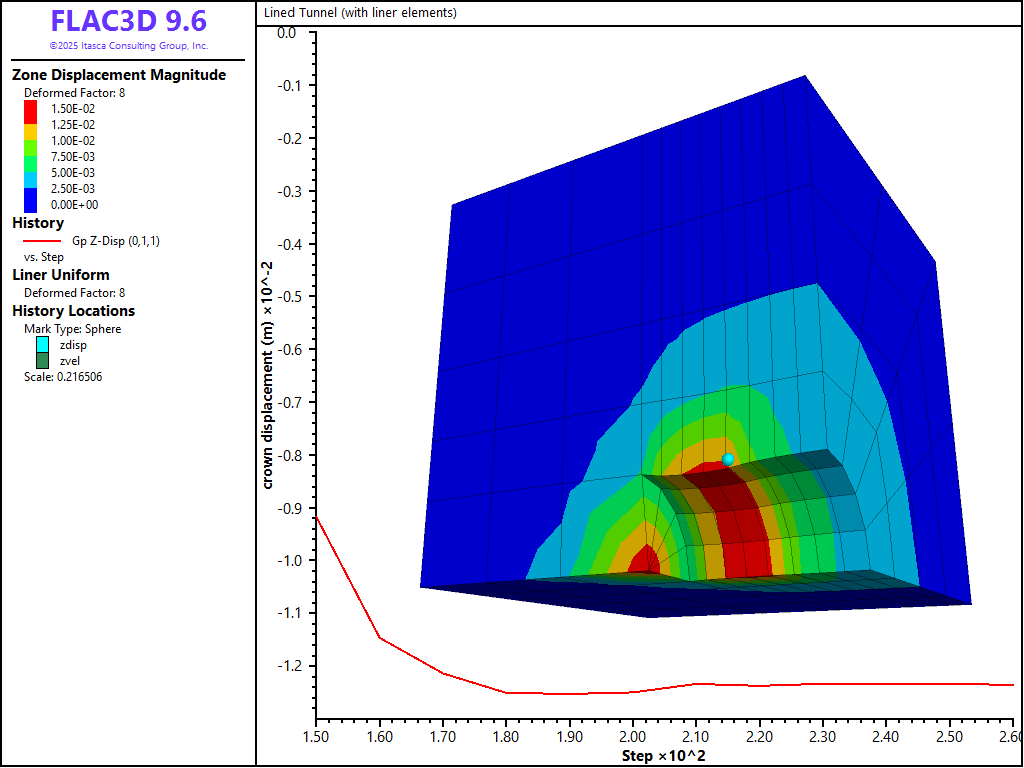This screenshot has width=1024, height=768.
Task: Click the cyan sphere history marker on tunnel crown
Action: (728, 459)
